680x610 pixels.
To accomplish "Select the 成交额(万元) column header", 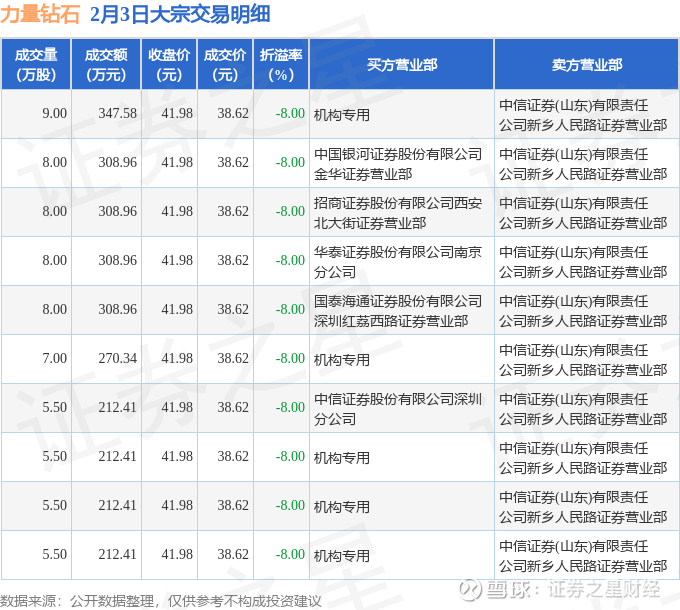I will [106, 65].
